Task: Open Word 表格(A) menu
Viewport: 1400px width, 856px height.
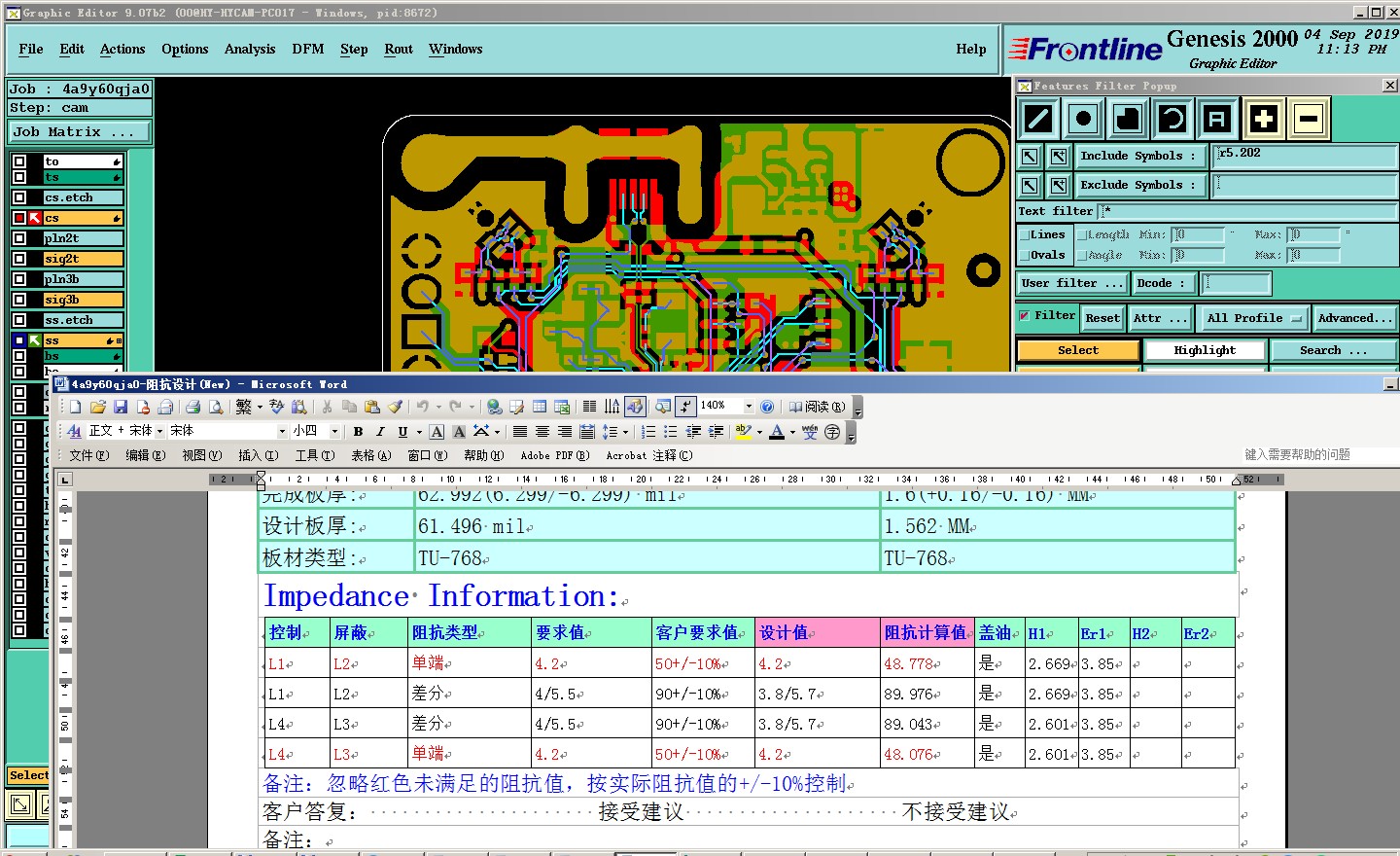Action: coord(371,455)
